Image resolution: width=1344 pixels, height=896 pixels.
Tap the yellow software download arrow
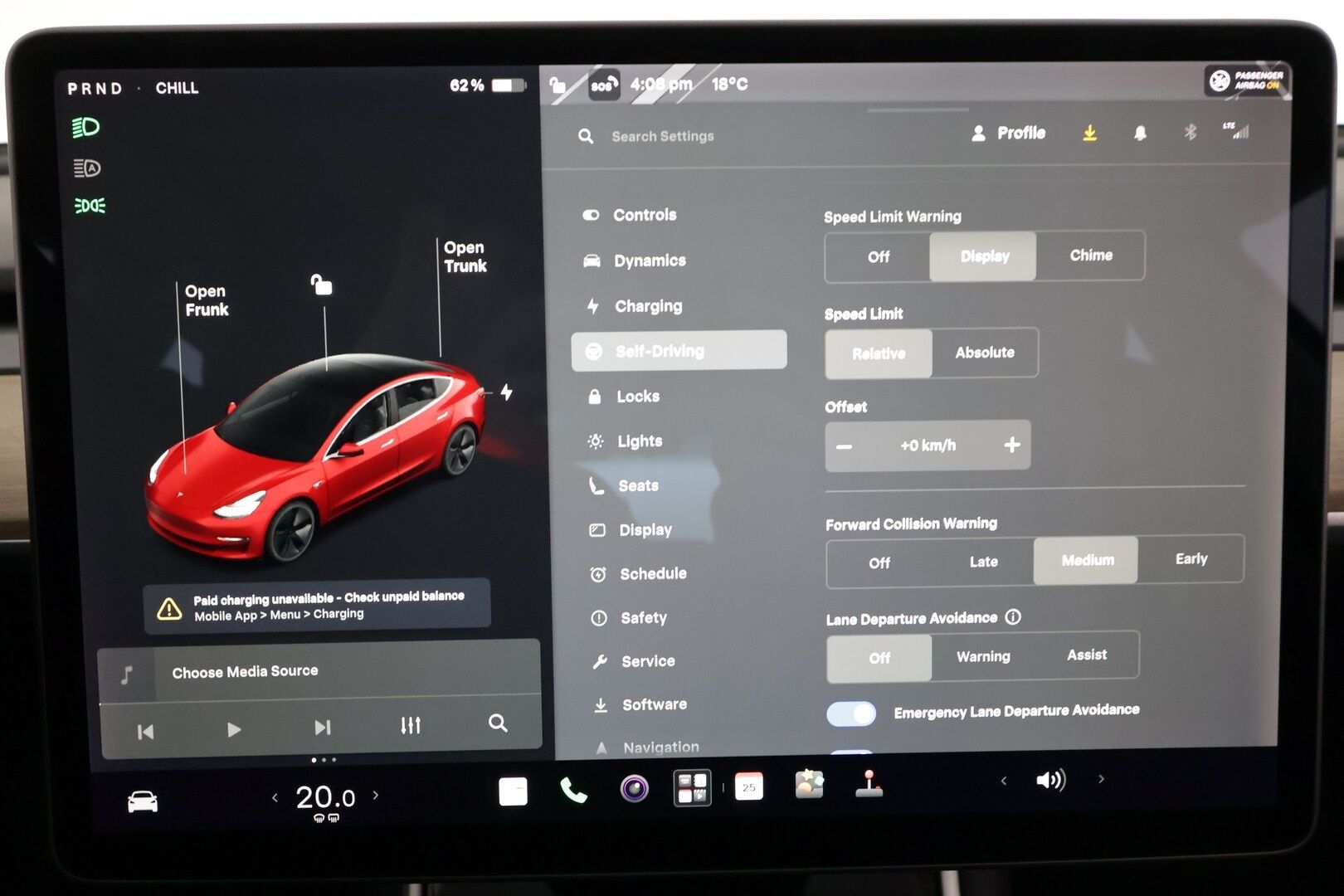1090,133
